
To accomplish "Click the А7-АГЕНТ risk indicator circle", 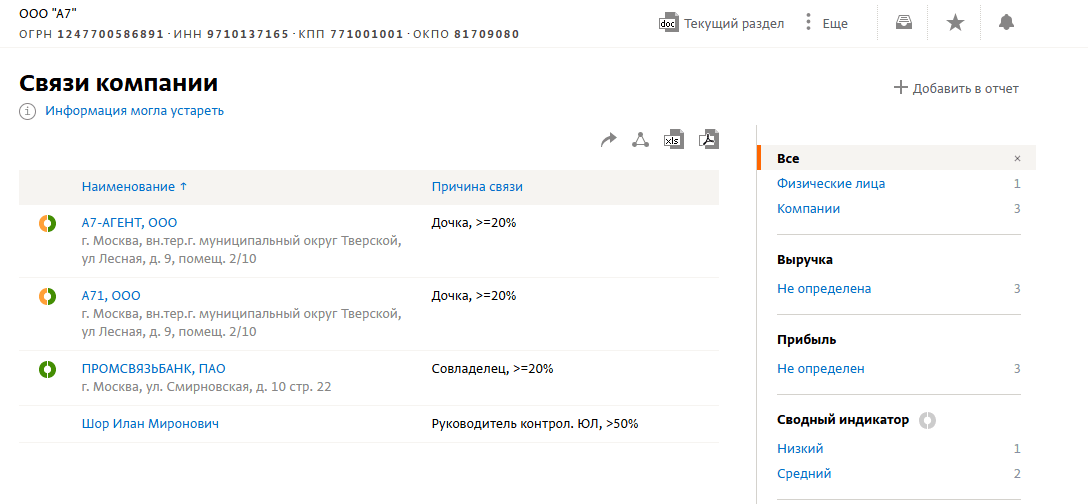I will tap(47, 224).
